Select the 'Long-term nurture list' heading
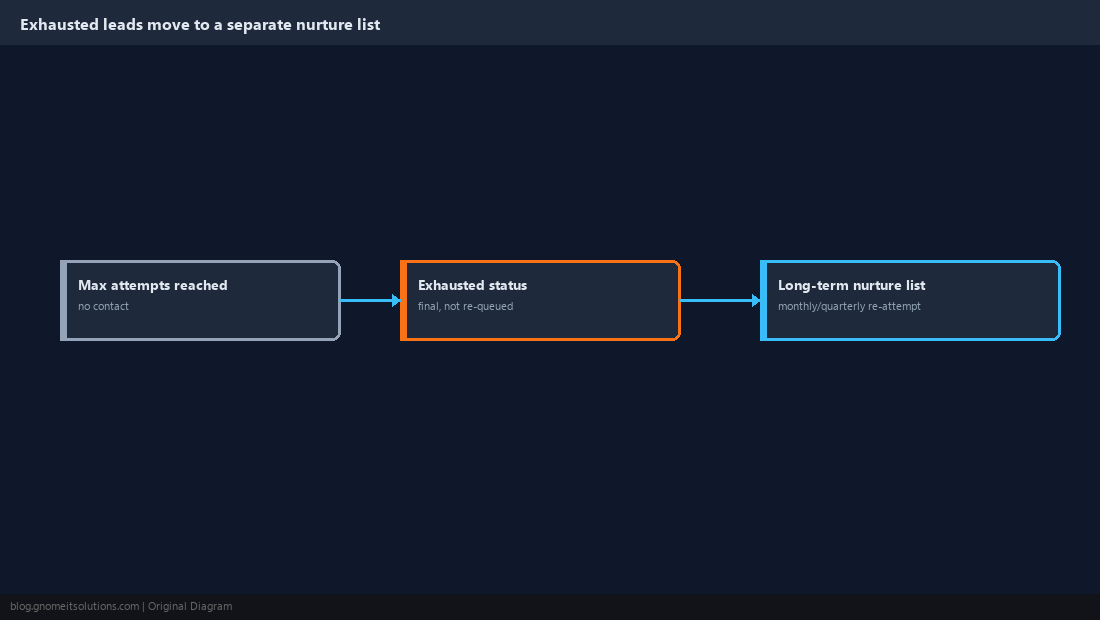1100x620 pixels. tap(851, 285)
